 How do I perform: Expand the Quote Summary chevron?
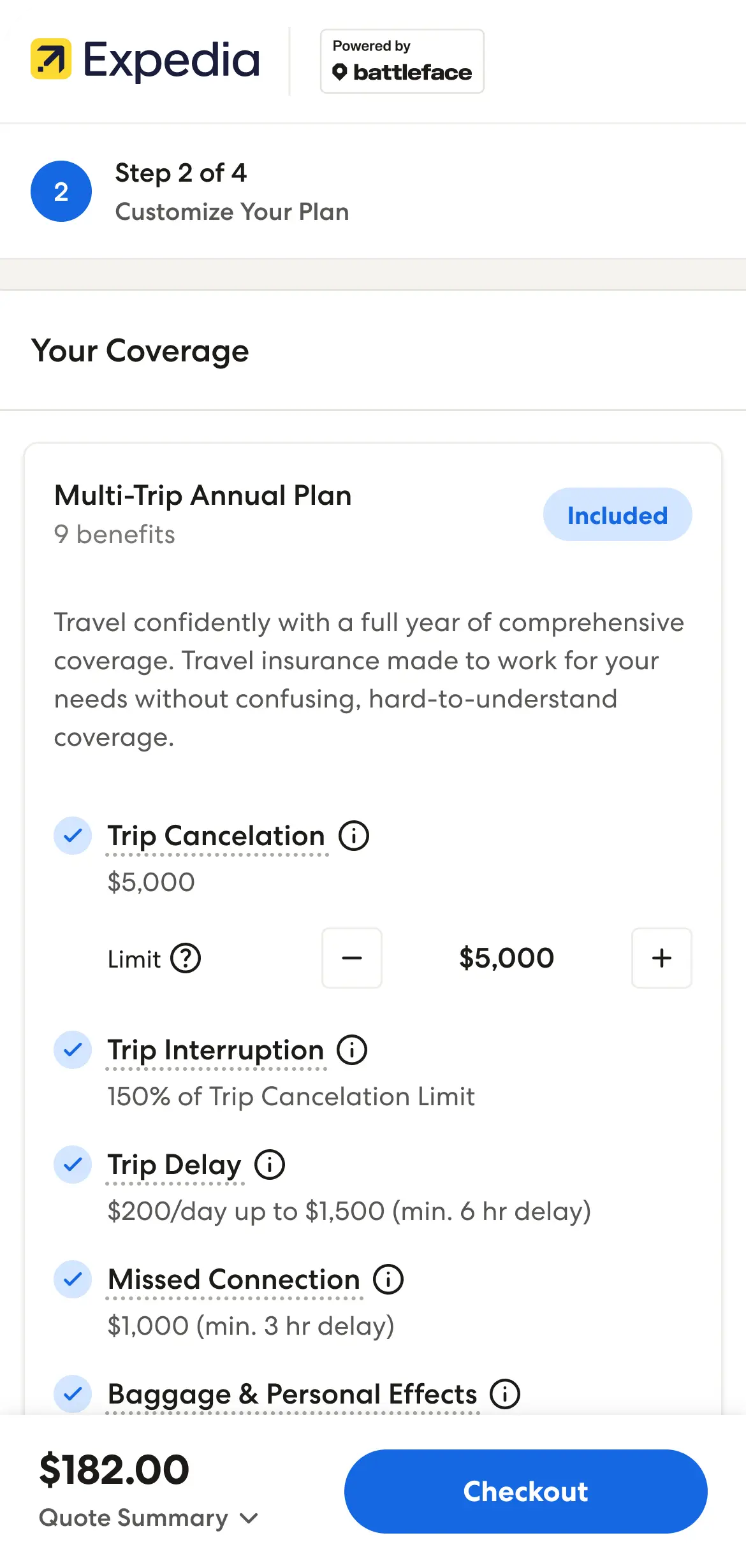click(249, 1518)
